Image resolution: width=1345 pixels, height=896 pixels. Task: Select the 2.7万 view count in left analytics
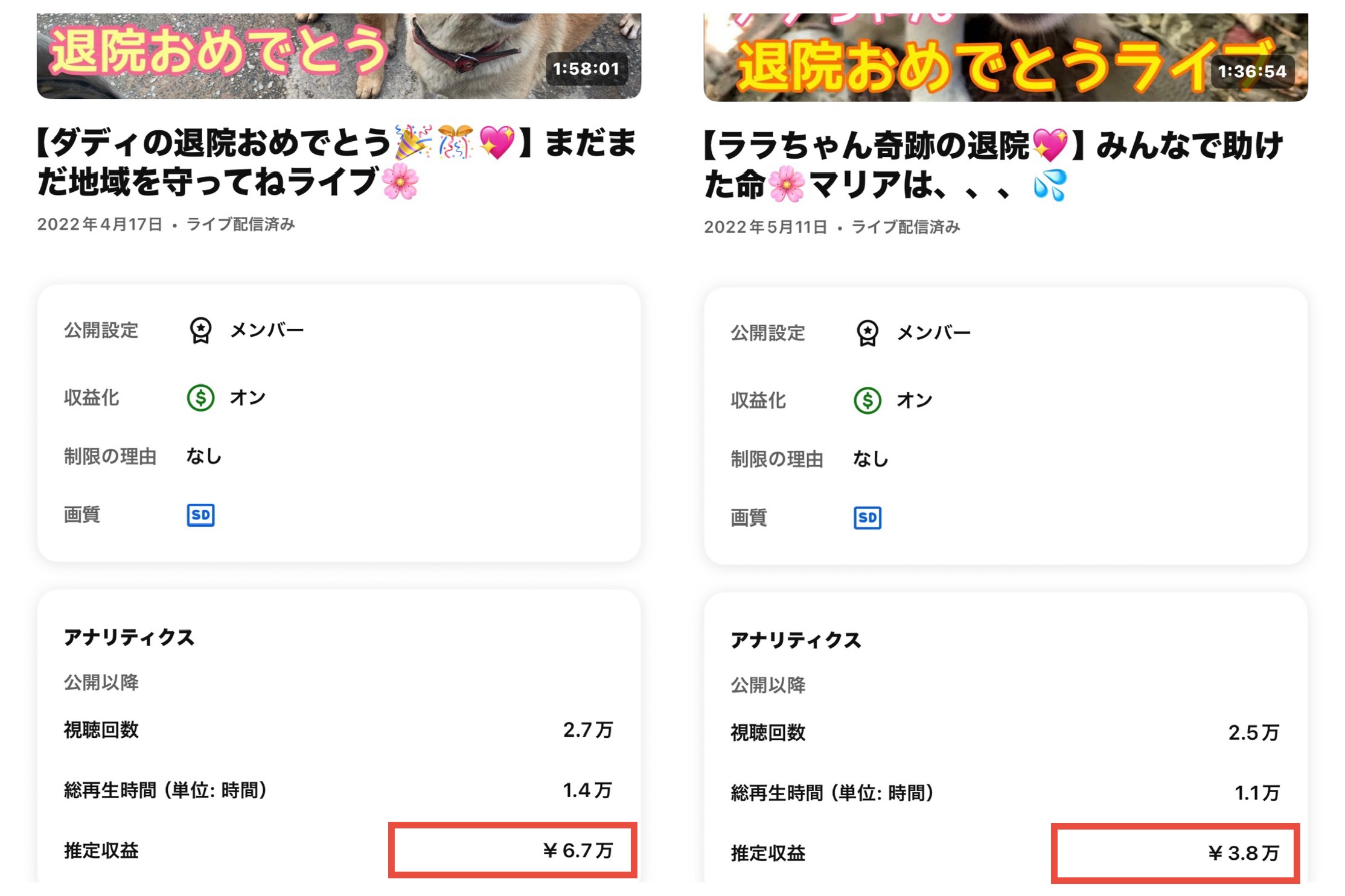click(x=587, y=730)
